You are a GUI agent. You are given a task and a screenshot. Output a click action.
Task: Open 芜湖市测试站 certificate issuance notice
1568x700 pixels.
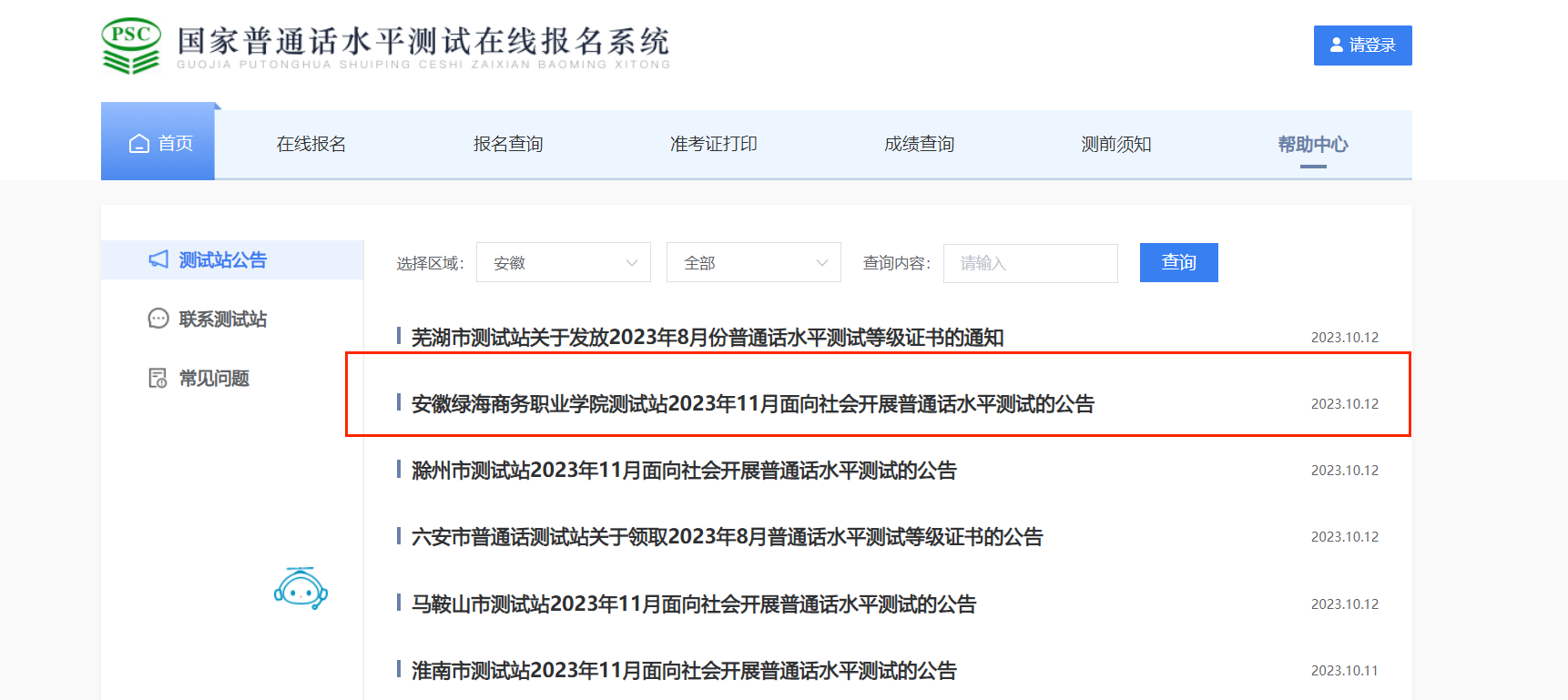pyautogui.click(x=708, y=338)
